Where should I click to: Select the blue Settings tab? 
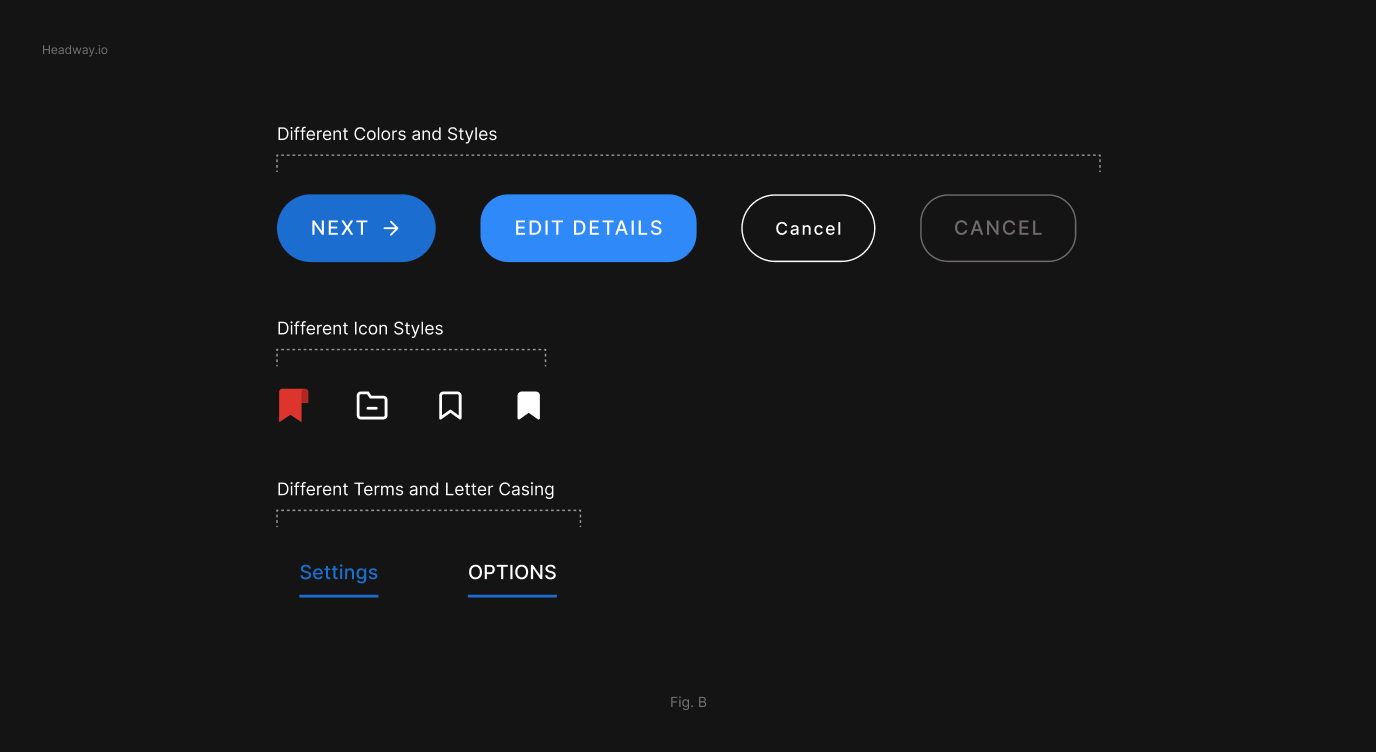338,572
